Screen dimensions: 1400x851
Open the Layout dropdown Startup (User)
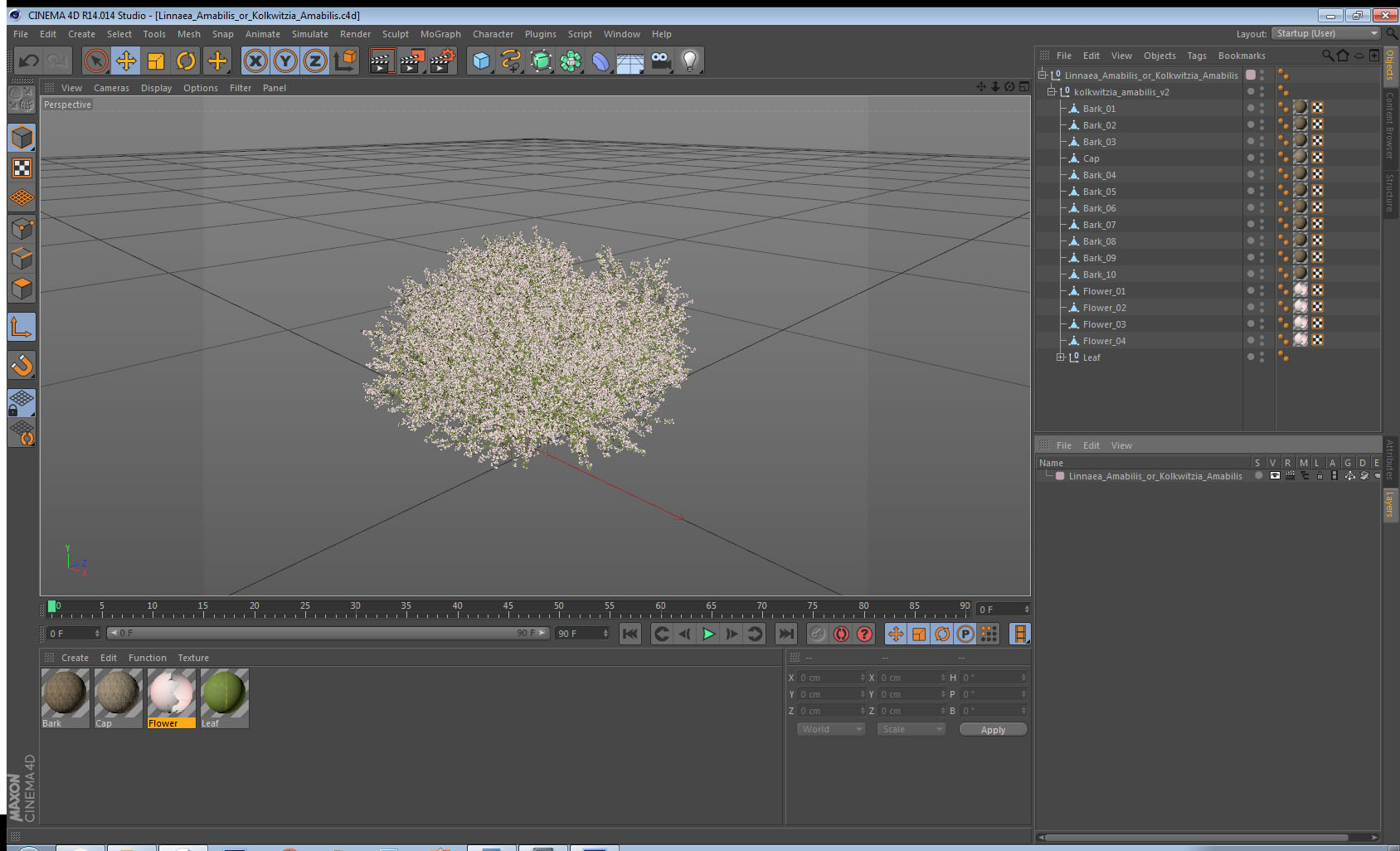(x=1326, y=33)
